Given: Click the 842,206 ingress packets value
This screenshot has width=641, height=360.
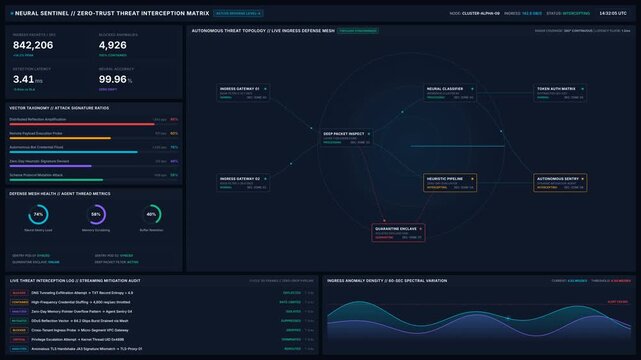Looking at the screenshot, I should pyautogui.click(x=33, y=45).
